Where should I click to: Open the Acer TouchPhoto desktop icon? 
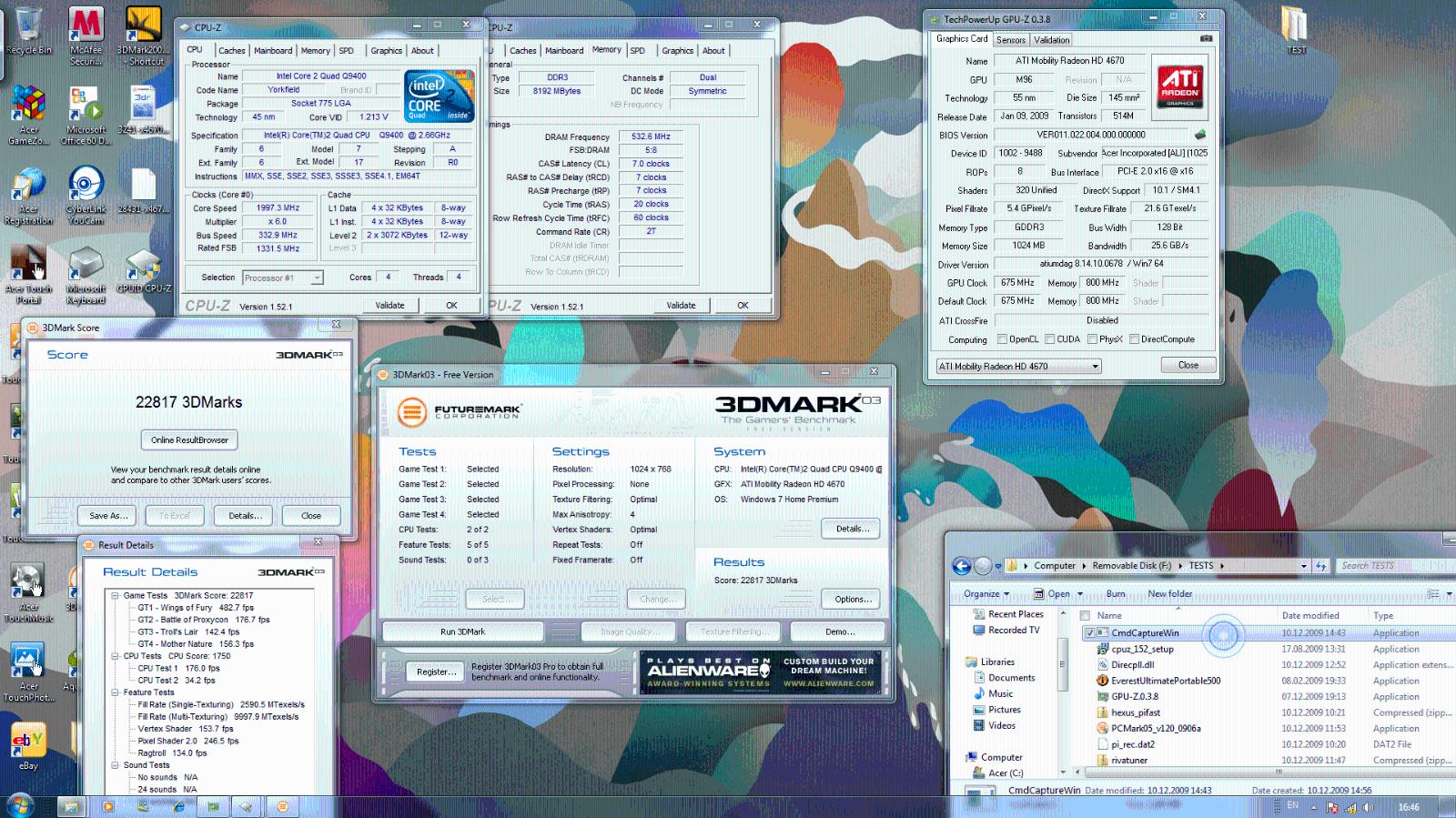28,673
